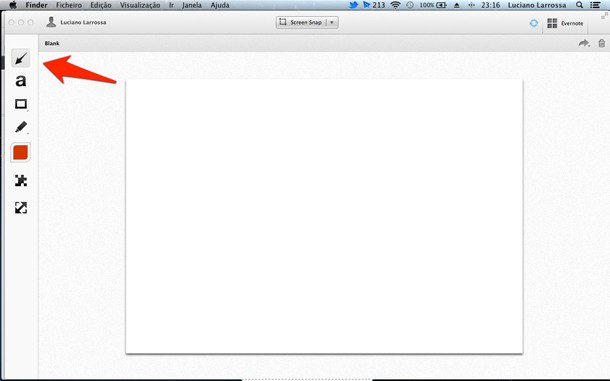Open the Ir menu
Viewport: 610px width, 381px height.
pos(171,5)
